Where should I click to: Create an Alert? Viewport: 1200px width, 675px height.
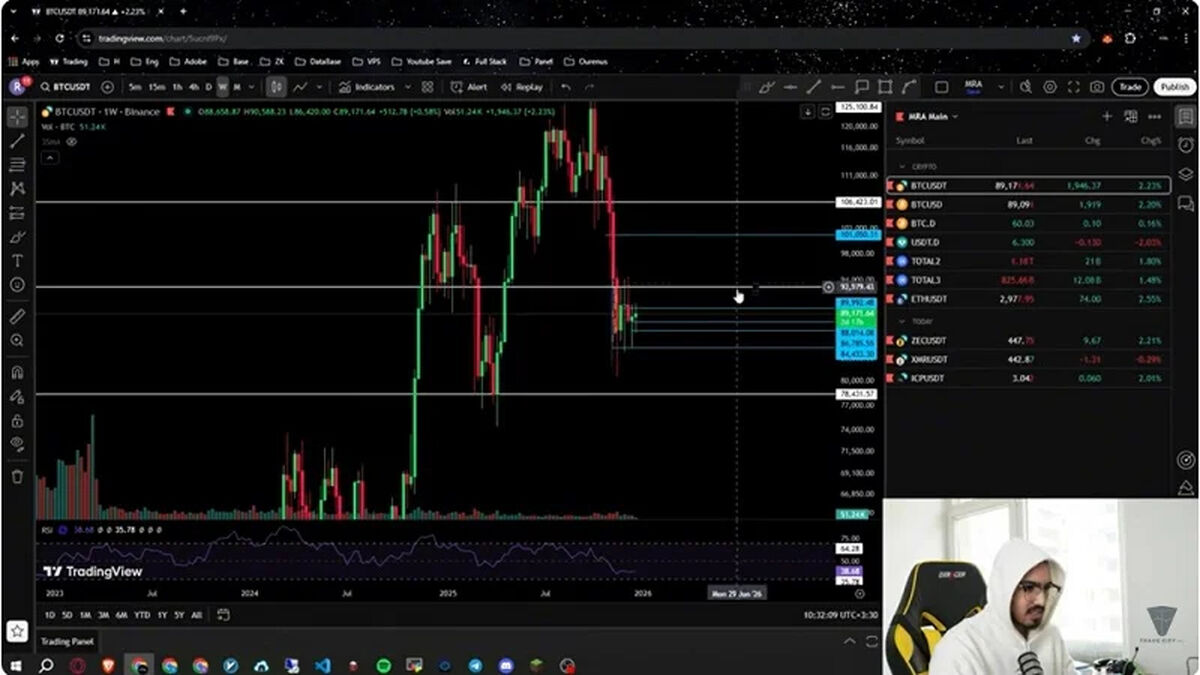(x=469, y=87)
